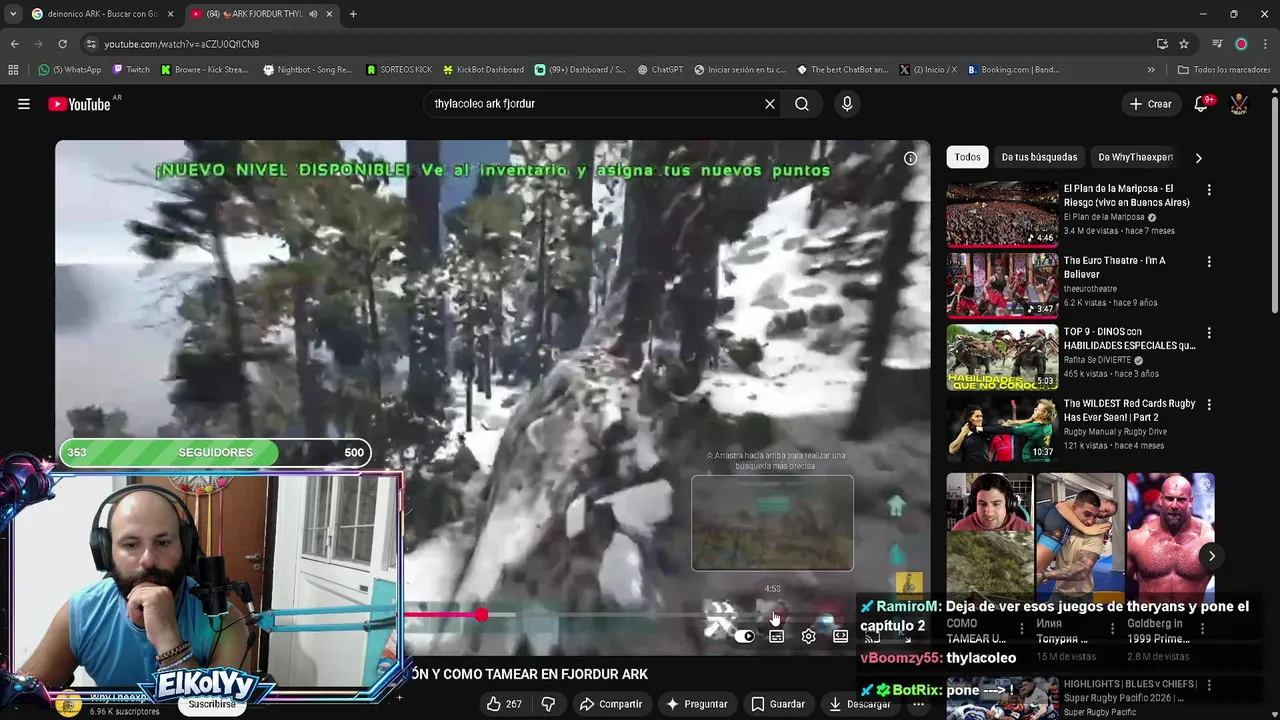This screenshot has width=1280, height=720.
Task: Open the Twitch bookmark
Action: coord(131,70)
